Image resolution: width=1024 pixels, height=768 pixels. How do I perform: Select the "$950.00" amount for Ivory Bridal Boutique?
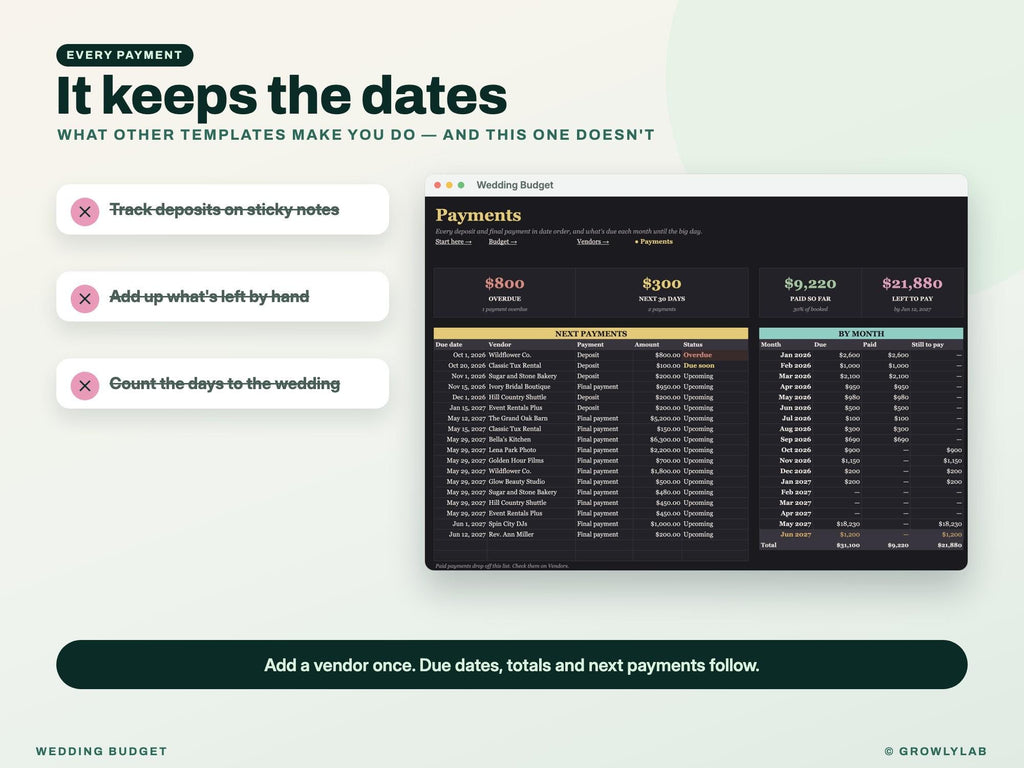(x=667, y=387)
